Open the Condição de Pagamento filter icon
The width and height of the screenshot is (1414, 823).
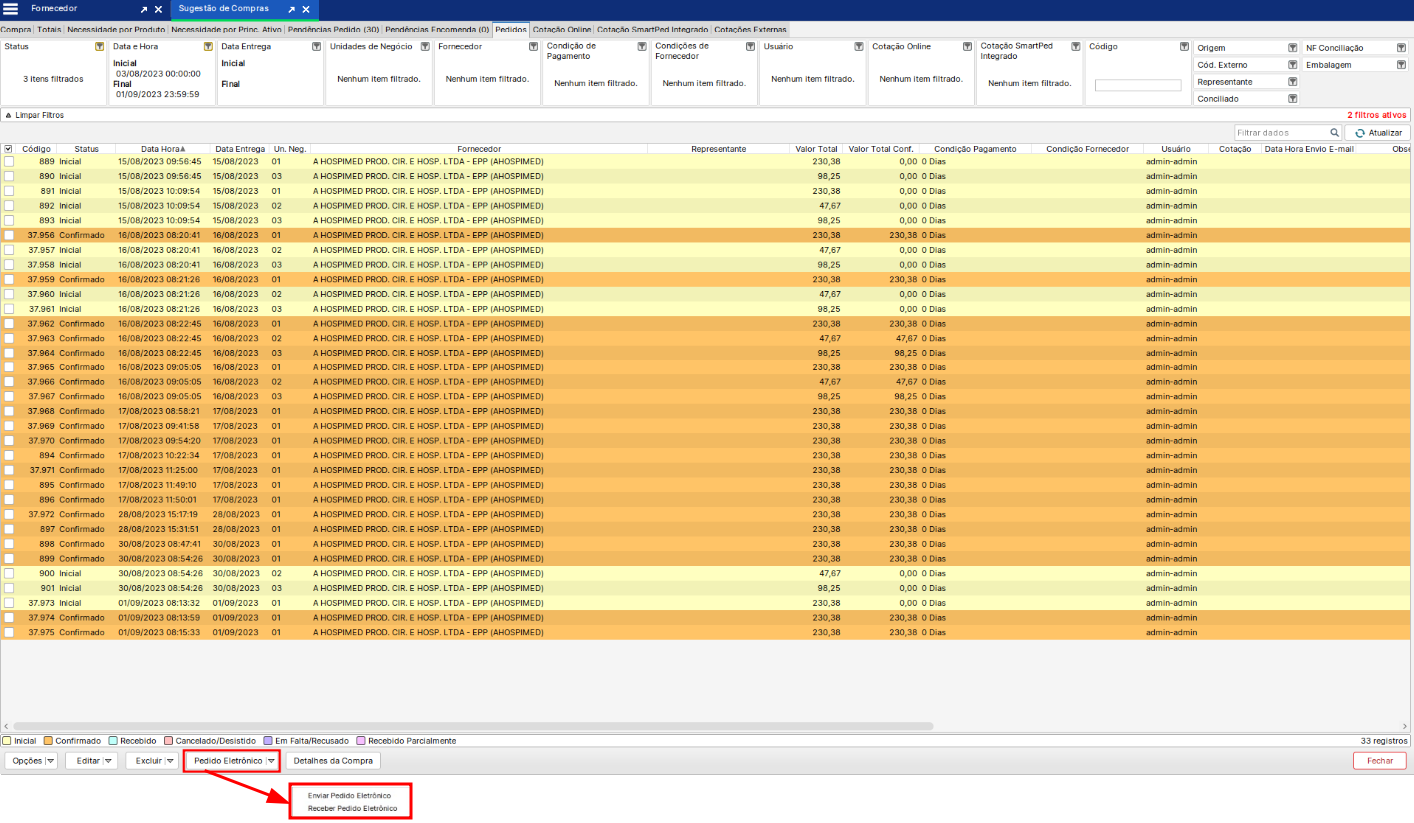[x=641, y=47]
